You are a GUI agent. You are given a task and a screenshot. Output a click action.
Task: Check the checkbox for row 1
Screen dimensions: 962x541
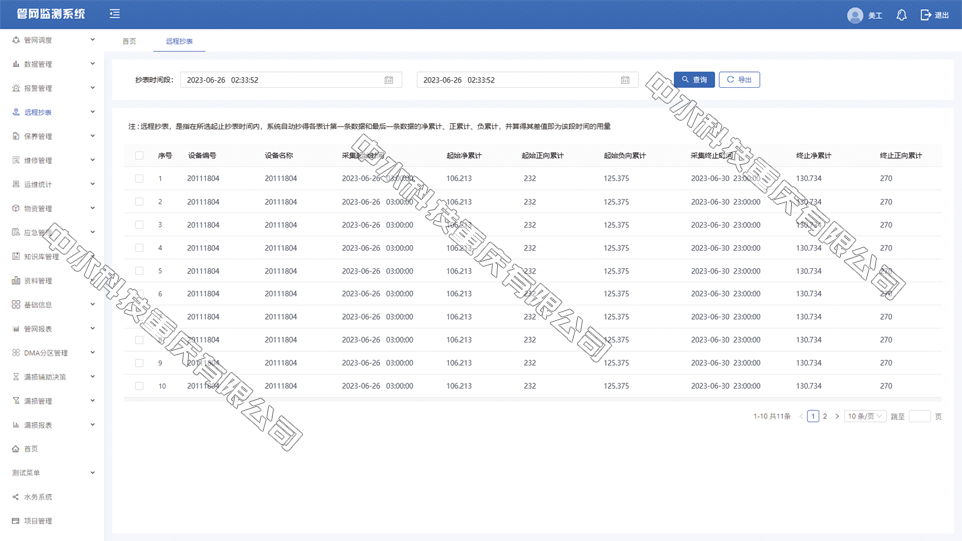(x=139, y=178)
